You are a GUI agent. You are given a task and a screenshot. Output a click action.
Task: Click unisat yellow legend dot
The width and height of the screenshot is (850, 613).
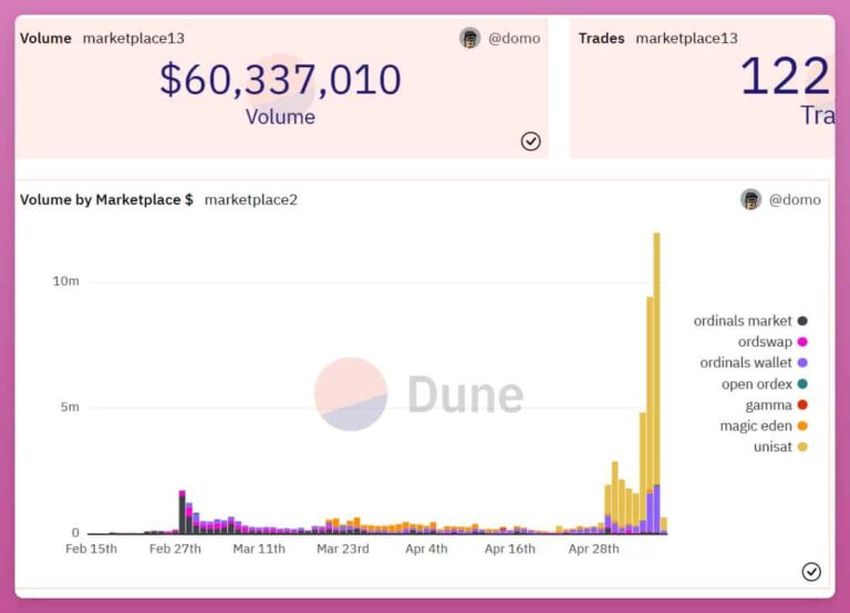[x=803, y=447]
